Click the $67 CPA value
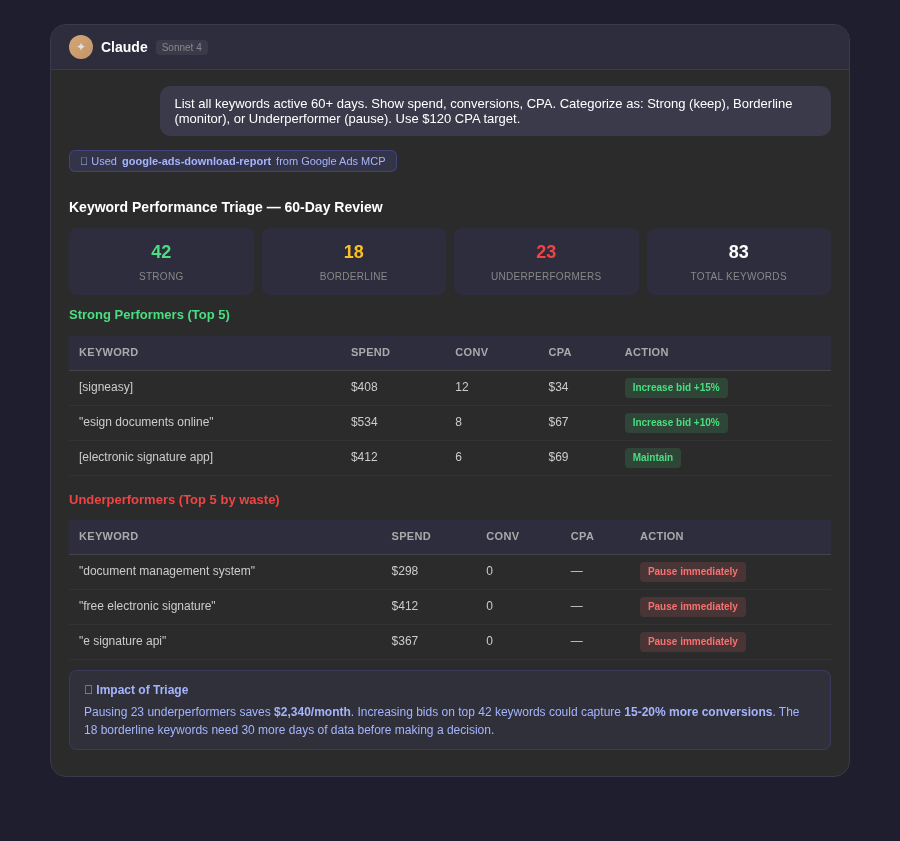 click(x=558, y=422)
